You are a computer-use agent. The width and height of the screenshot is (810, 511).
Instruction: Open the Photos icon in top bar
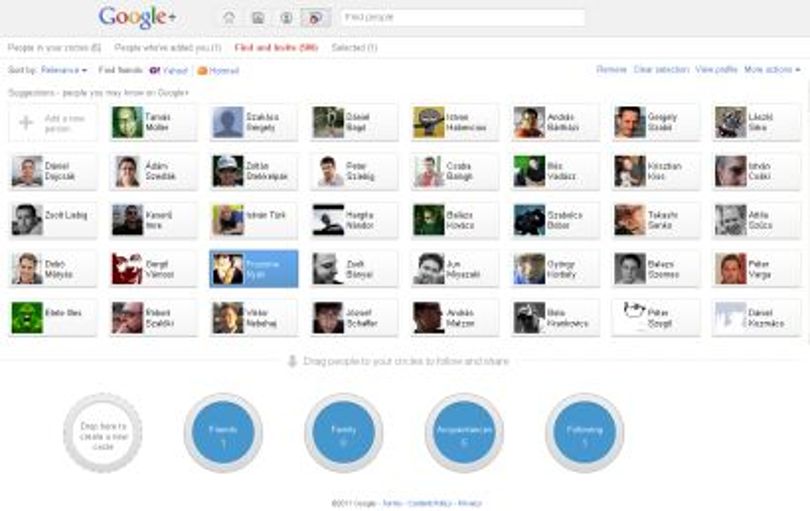tap(258, 18)
